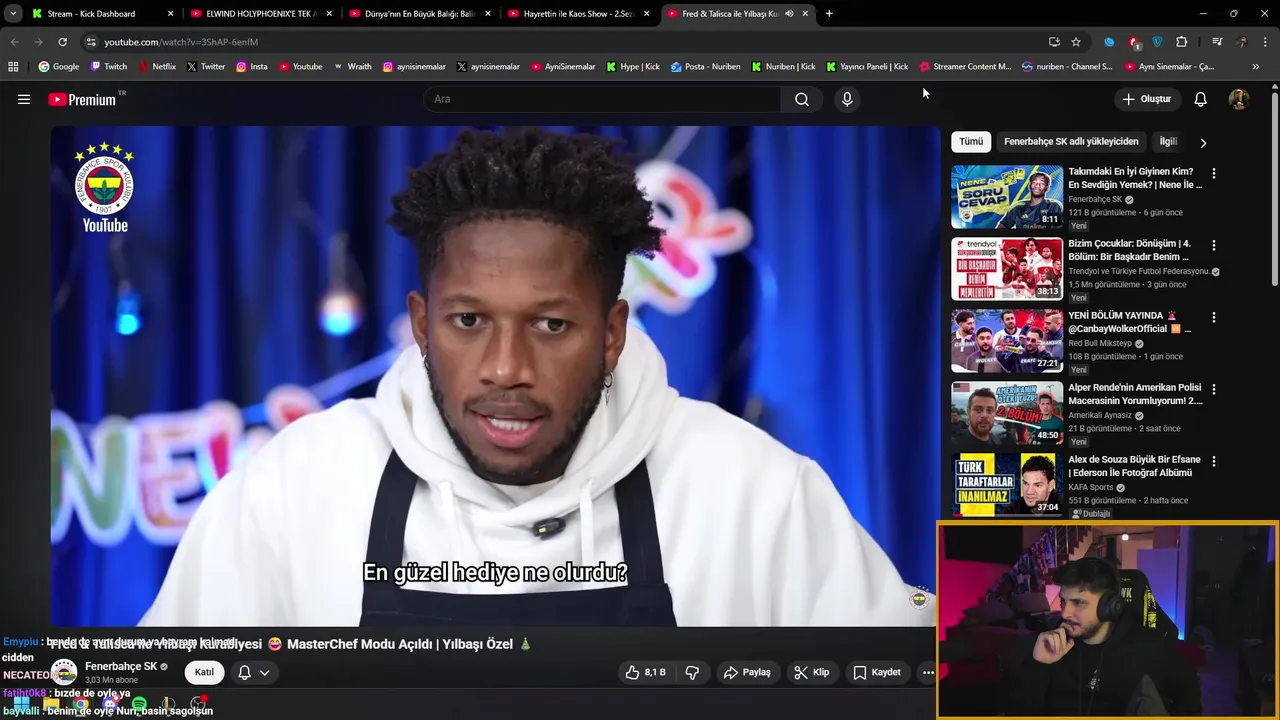Open options for Takımdaki En İyi Giyinen video

pos(1214,173)
